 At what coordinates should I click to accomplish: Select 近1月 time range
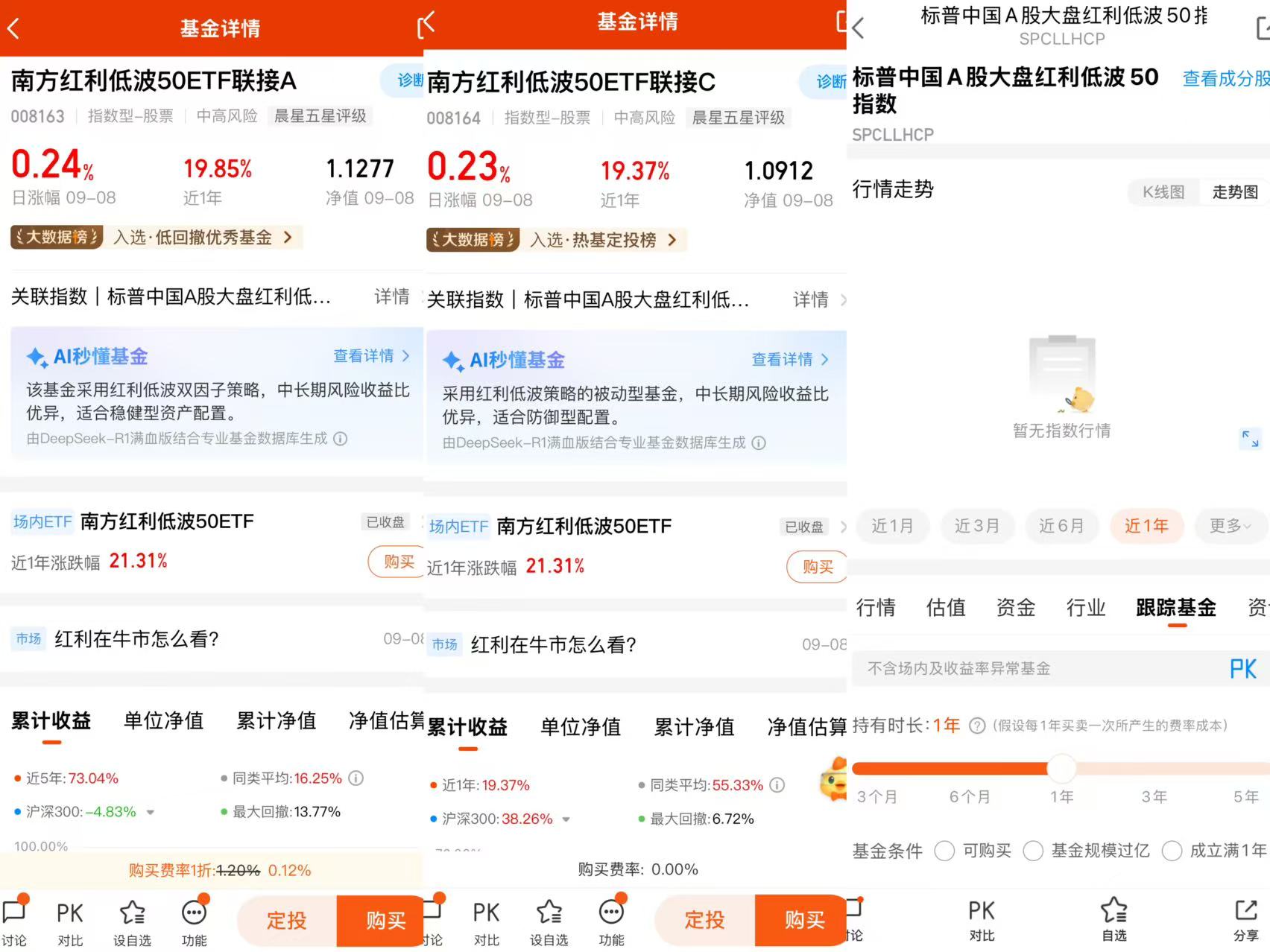[892, 526]
